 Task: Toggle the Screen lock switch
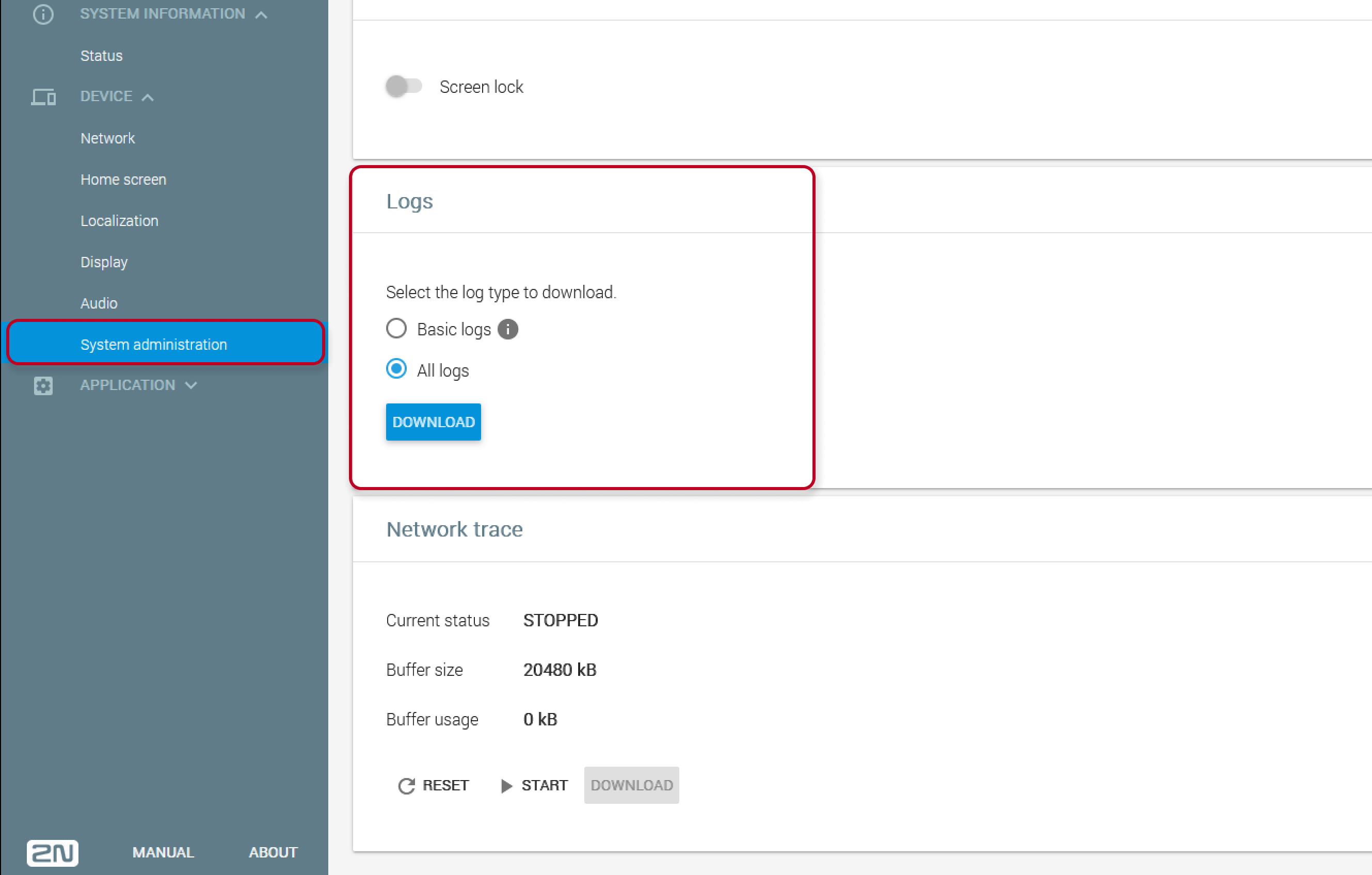coord(404,87)
